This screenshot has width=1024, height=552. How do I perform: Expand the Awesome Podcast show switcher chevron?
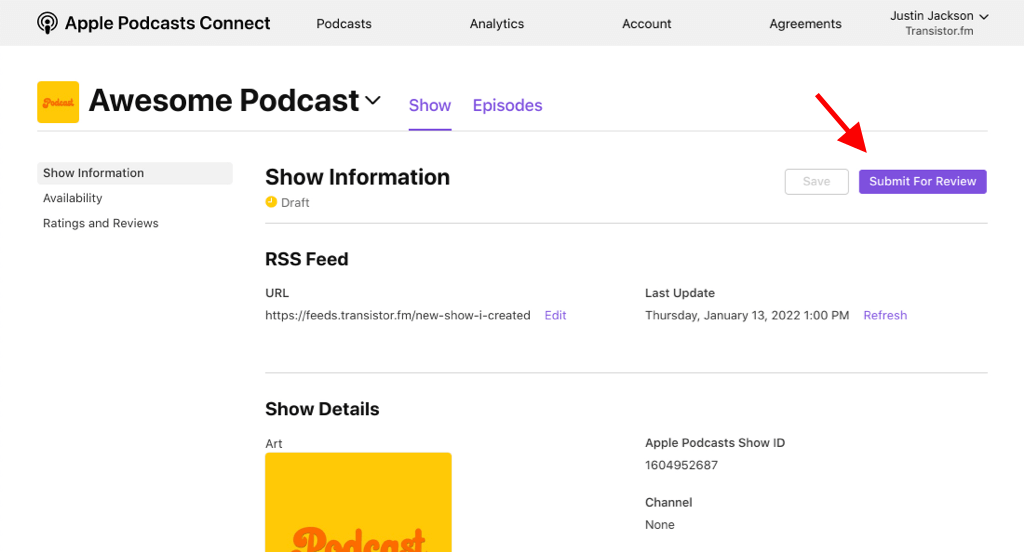point(373,100)
